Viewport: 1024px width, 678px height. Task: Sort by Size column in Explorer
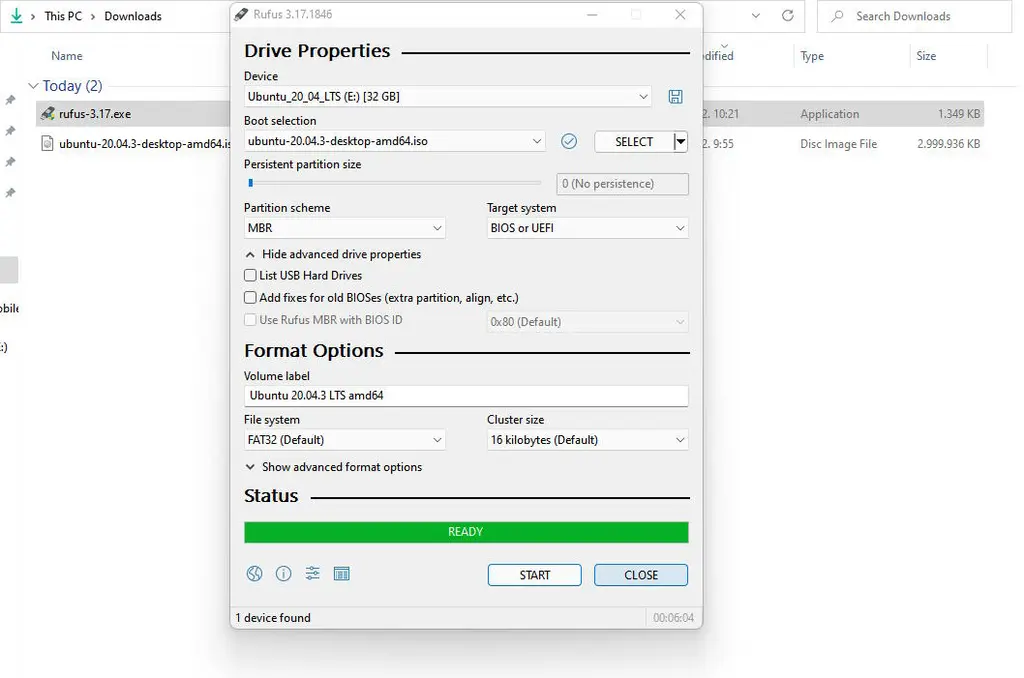[926, 56]
